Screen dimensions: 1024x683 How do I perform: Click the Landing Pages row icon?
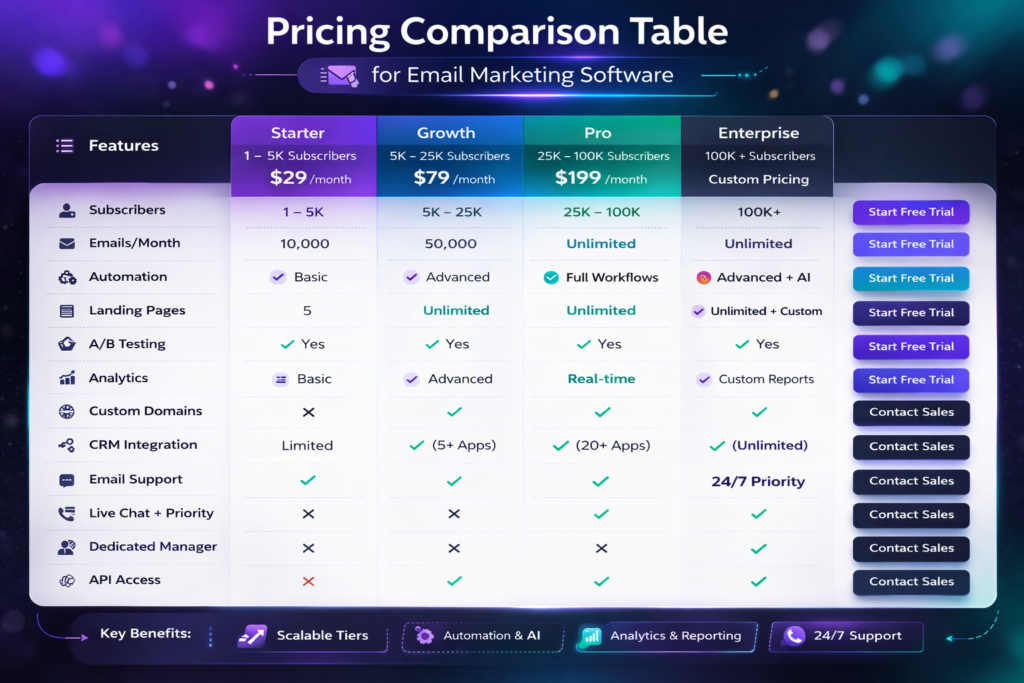click(67, 311)
